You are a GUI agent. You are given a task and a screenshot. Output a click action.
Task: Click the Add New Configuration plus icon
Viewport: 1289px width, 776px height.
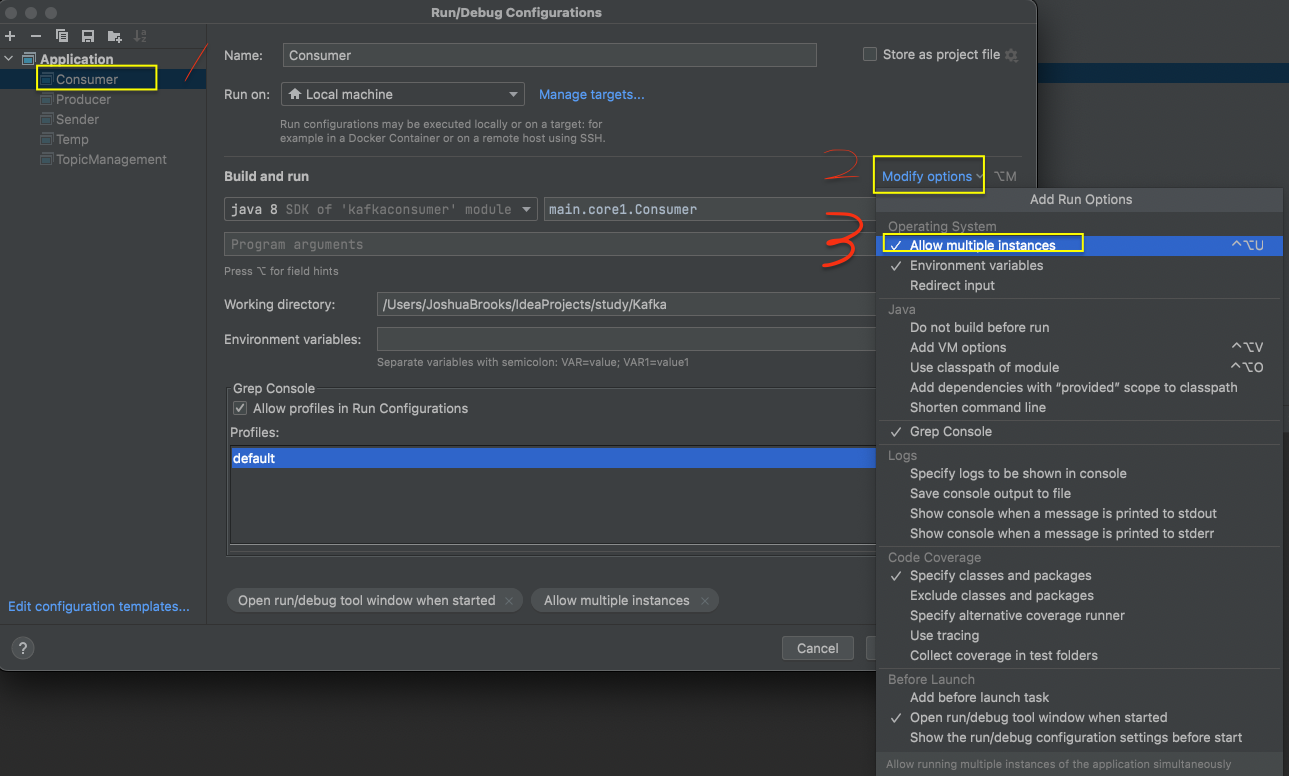[10, 36]
